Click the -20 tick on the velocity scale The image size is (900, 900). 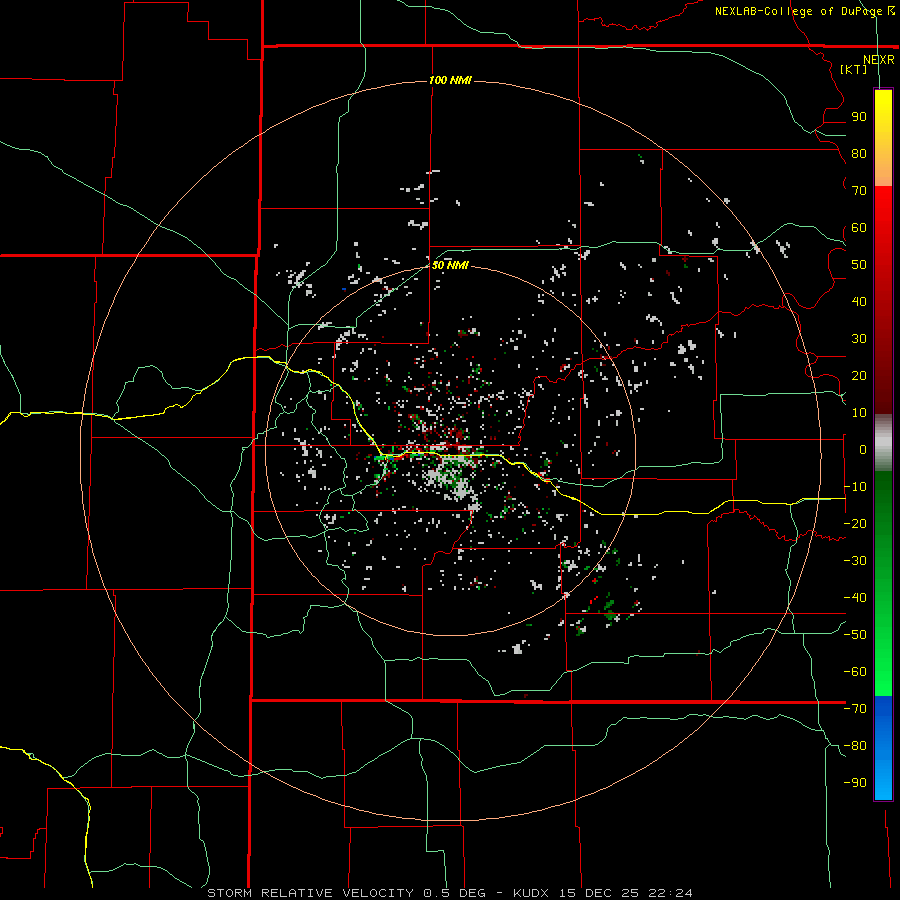(x=855, y=523)
